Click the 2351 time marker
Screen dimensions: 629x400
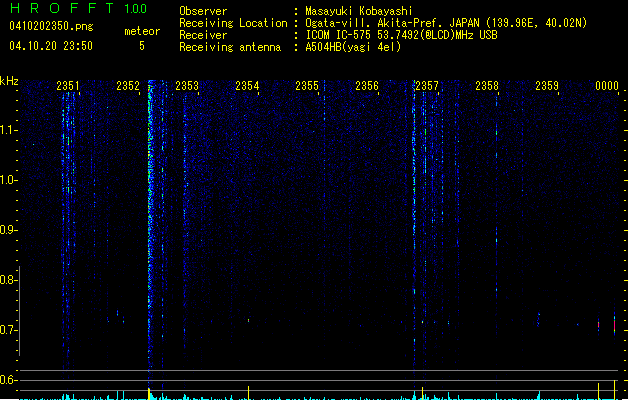pyautogui.click(x=68, y=85)
